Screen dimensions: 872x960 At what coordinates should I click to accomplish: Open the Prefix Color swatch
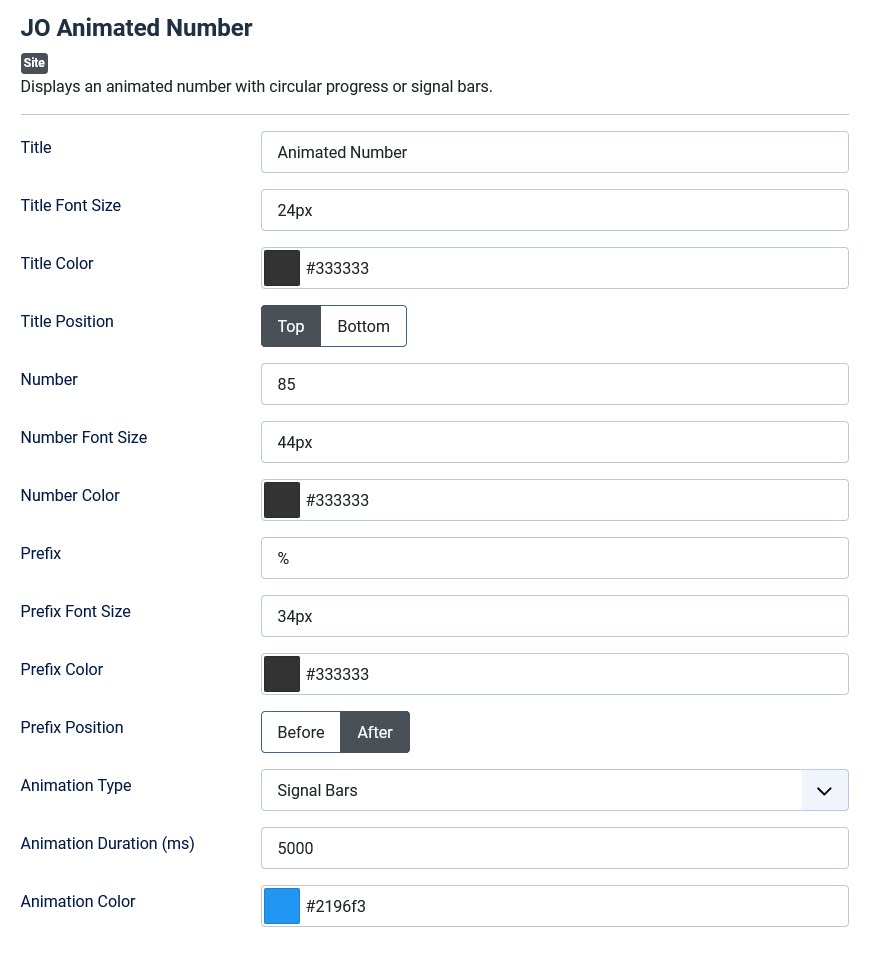[x=282, y=674]
